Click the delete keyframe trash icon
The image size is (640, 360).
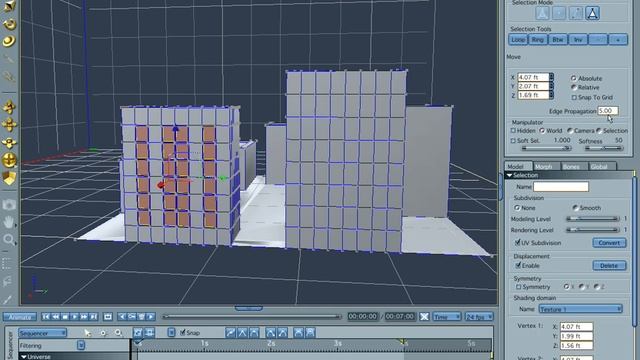click(141, 316)
